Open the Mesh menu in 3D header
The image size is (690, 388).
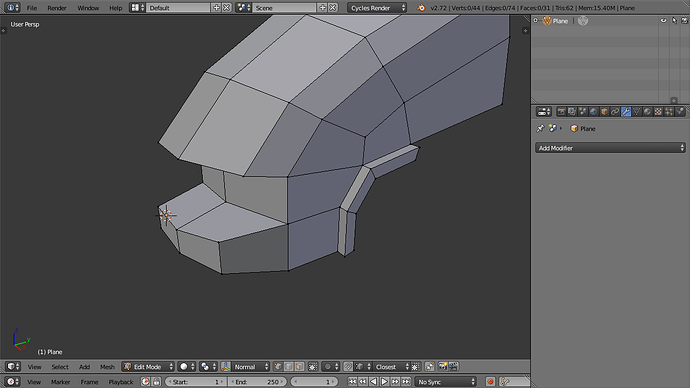107,366
